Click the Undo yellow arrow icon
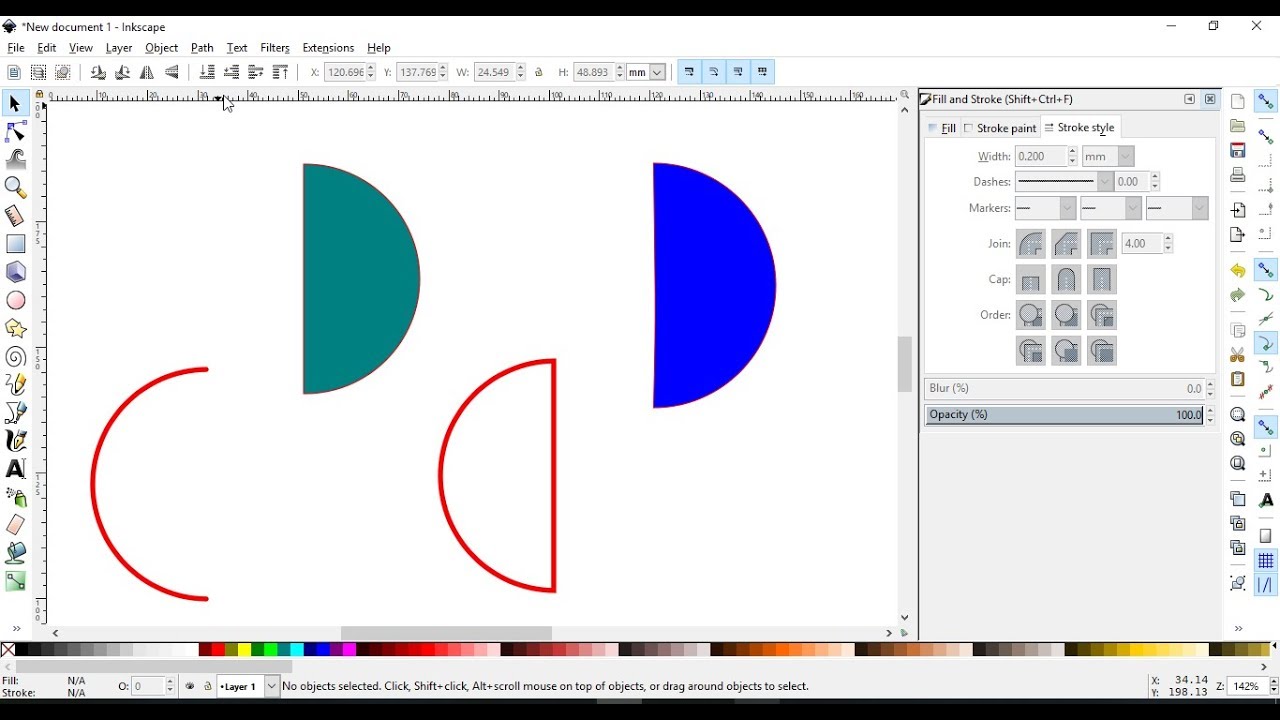1280x720 pixels. pyautogui.click(x=1238, y=271)
